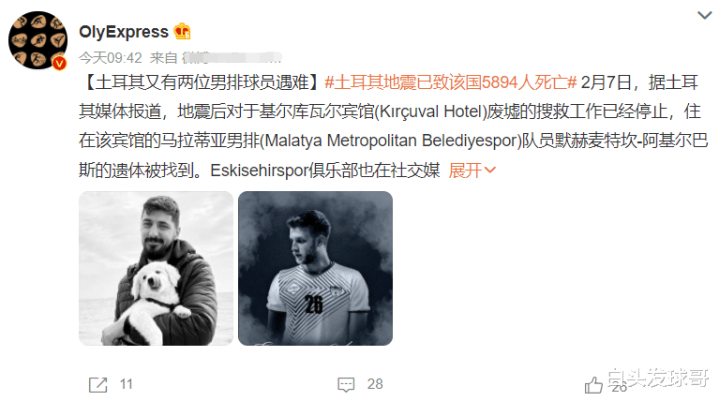Screen dimensions: 719x401
Task: Click the repost share icon
Action: 98,385
